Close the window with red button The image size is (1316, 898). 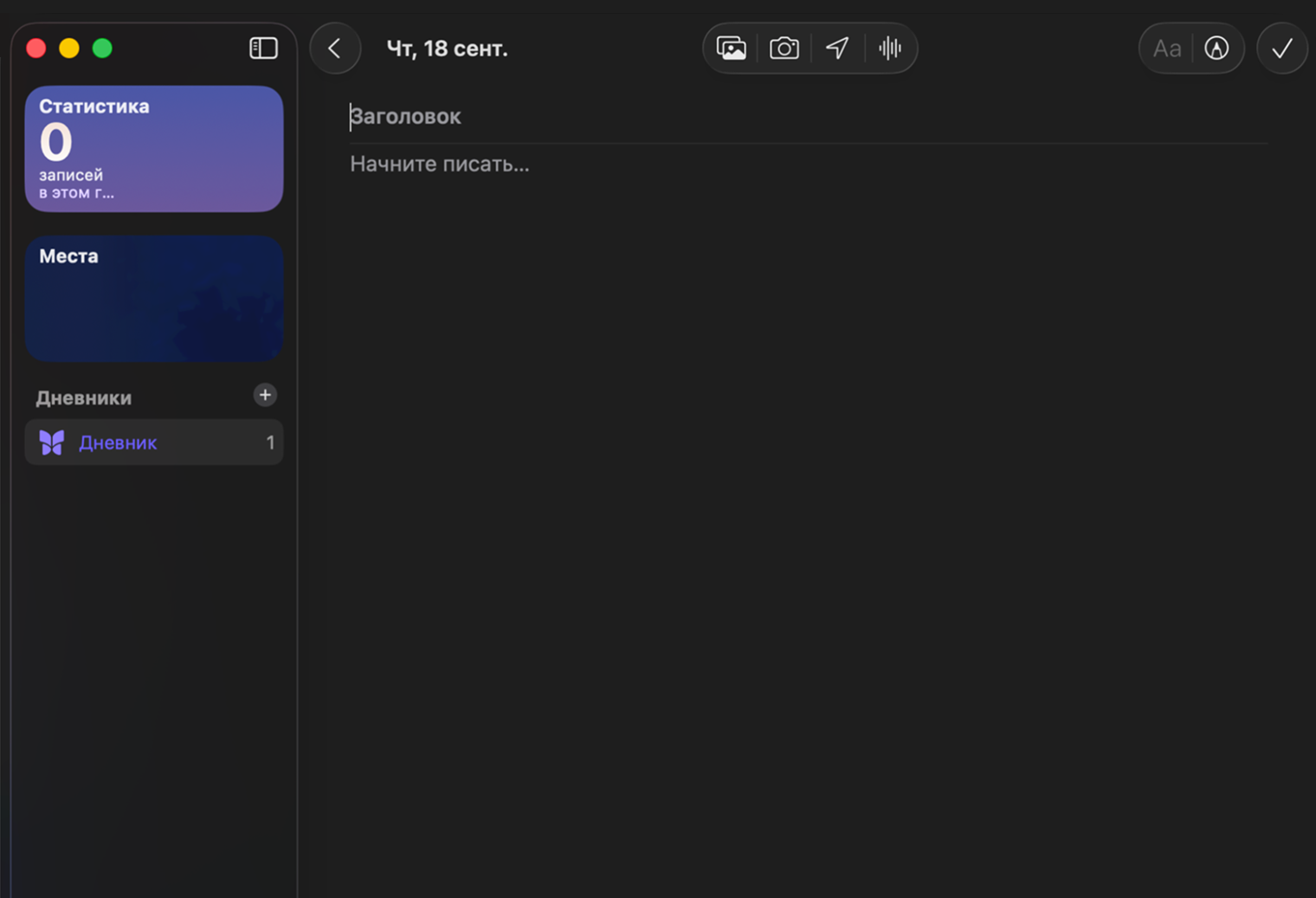36,48
